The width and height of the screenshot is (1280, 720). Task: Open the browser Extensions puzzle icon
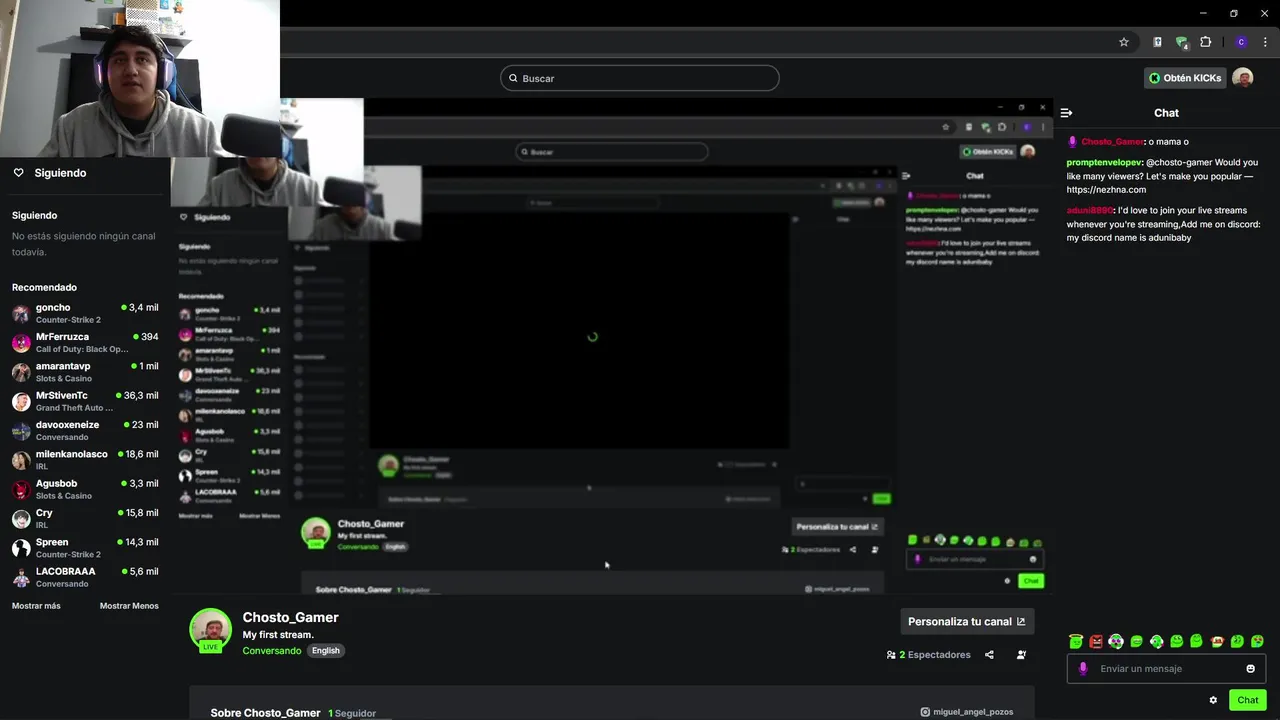click(1206, 42)
